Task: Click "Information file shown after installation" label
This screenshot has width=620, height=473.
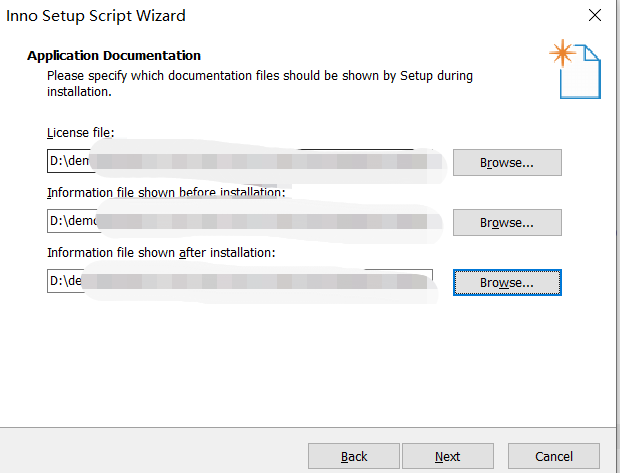Action: coord(160,252)
